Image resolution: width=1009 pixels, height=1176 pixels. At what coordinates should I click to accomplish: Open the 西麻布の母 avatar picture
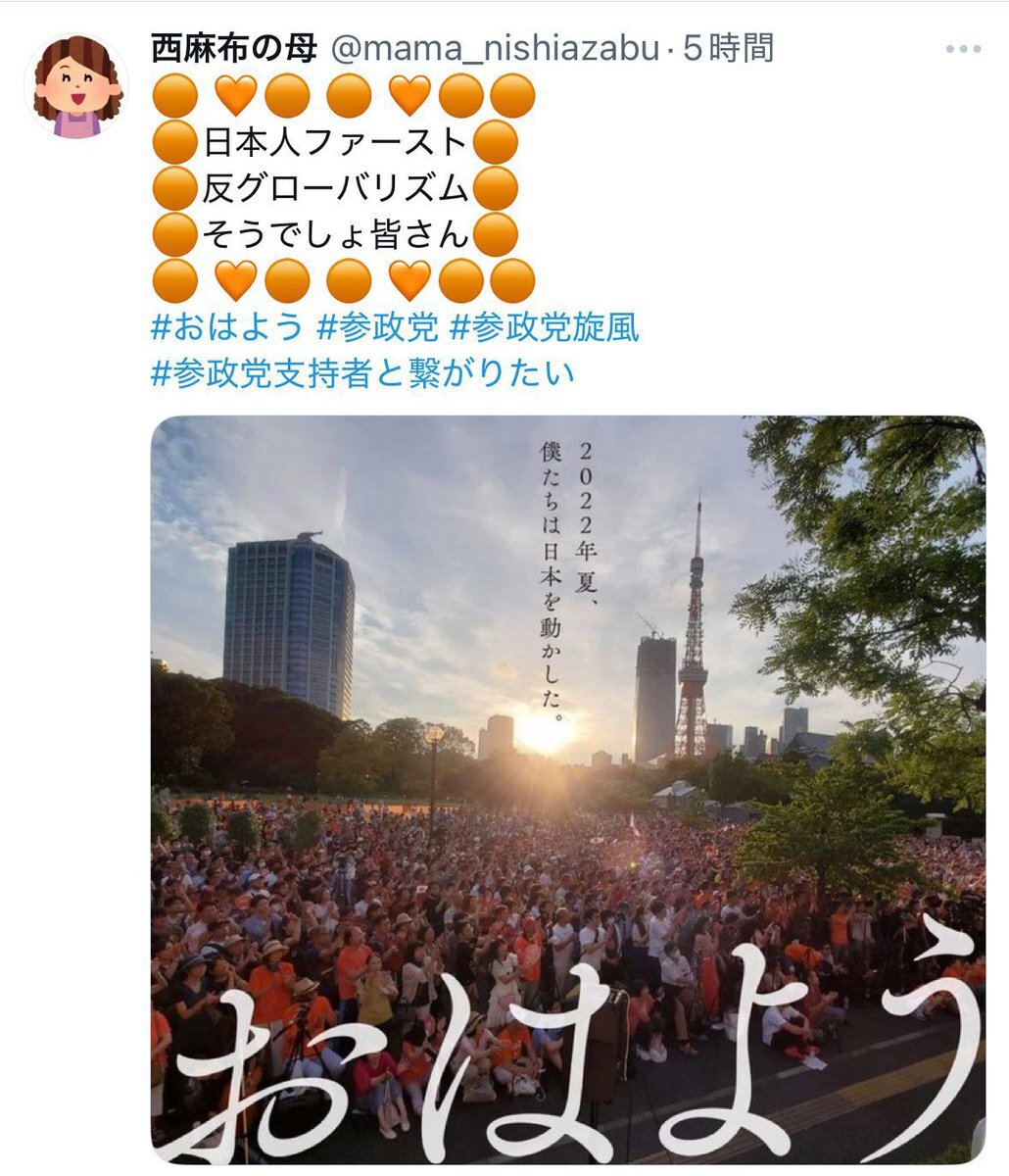click(76, 86)
